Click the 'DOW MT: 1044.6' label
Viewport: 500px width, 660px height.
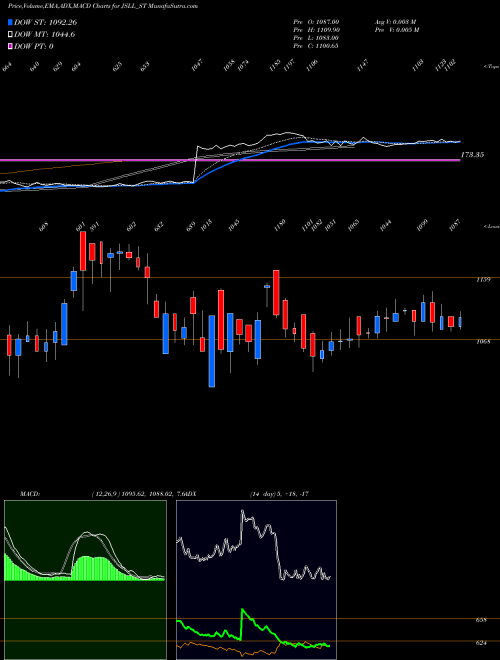click(45, 35)
